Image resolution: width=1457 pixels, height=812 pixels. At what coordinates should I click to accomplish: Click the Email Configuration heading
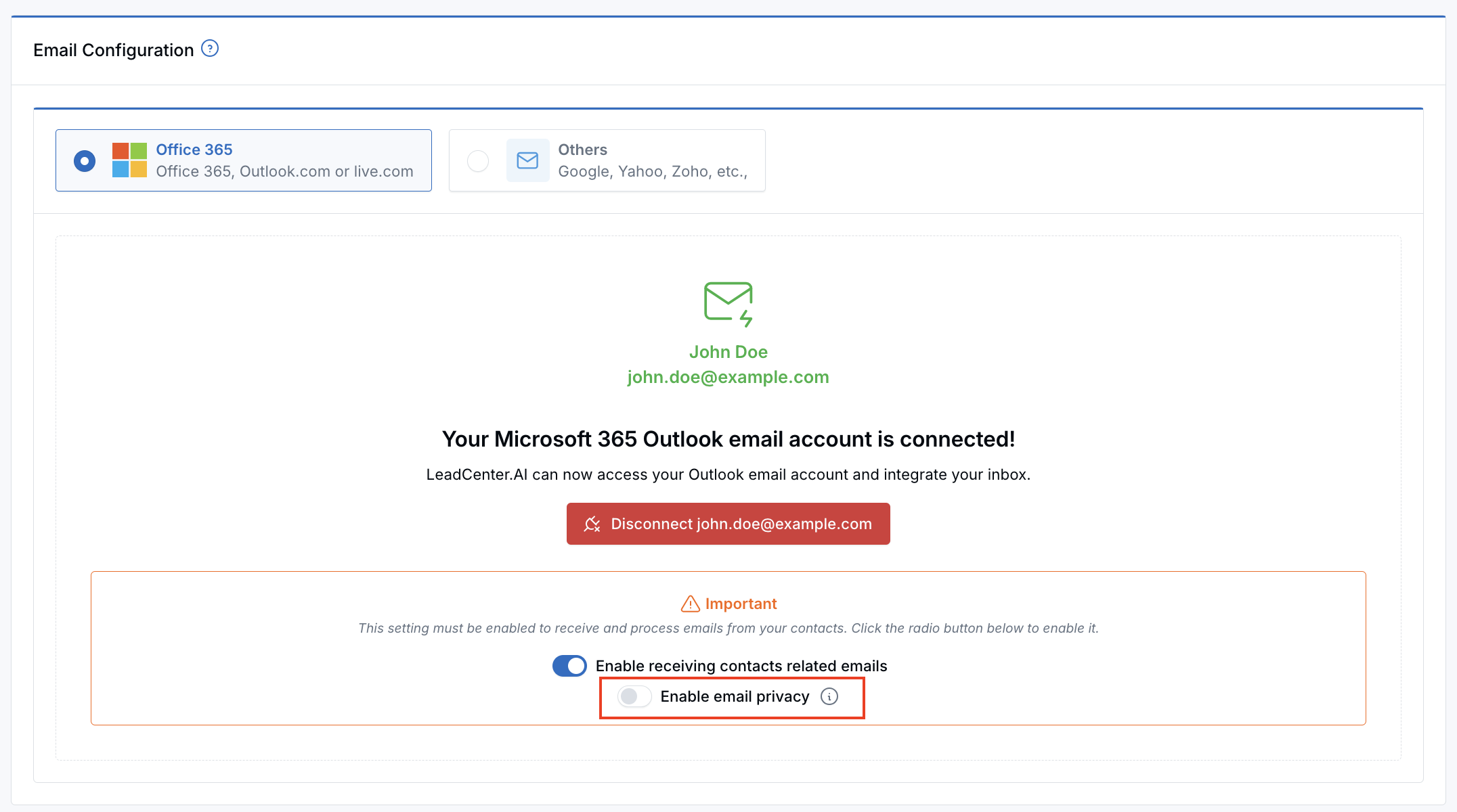point(114,50)
